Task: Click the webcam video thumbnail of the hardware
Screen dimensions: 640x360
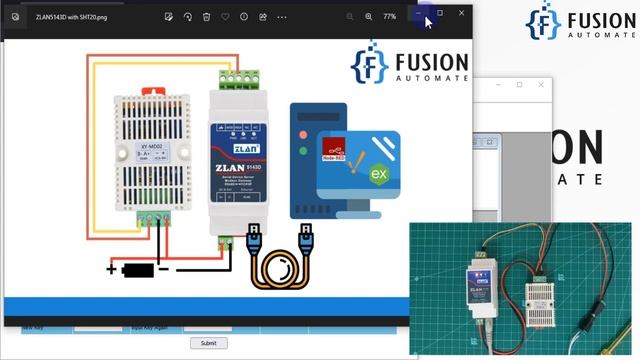Action: (520, 289)
